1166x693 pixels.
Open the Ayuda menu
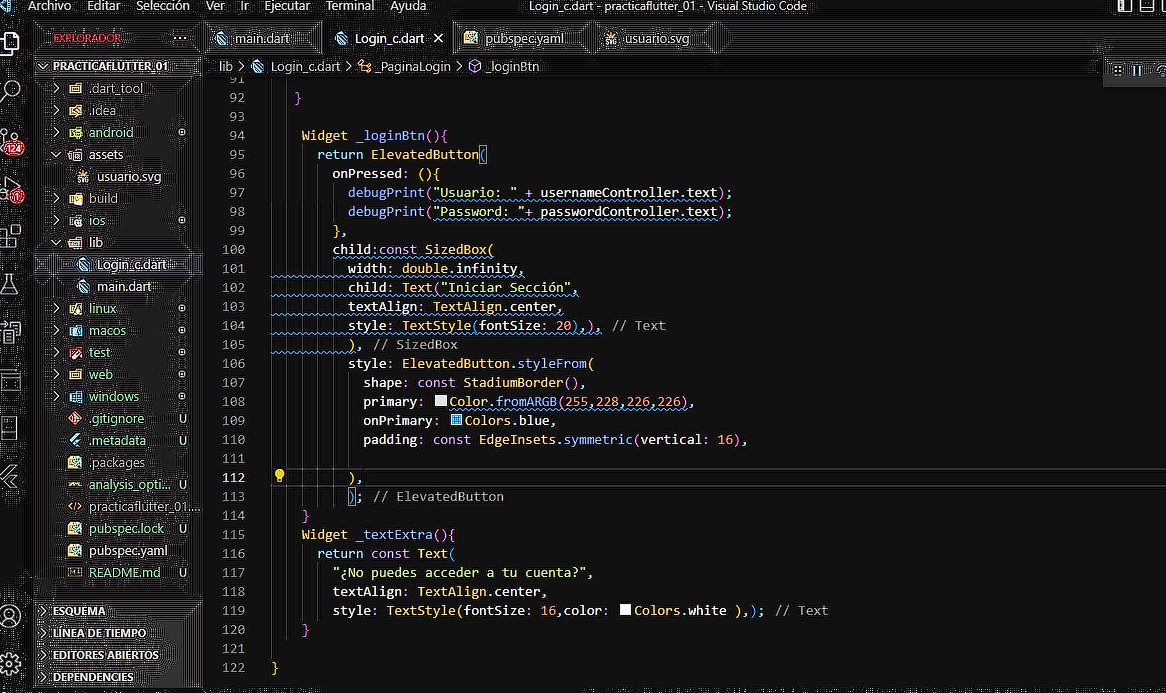pyautogui.click(x=408, y=6)
